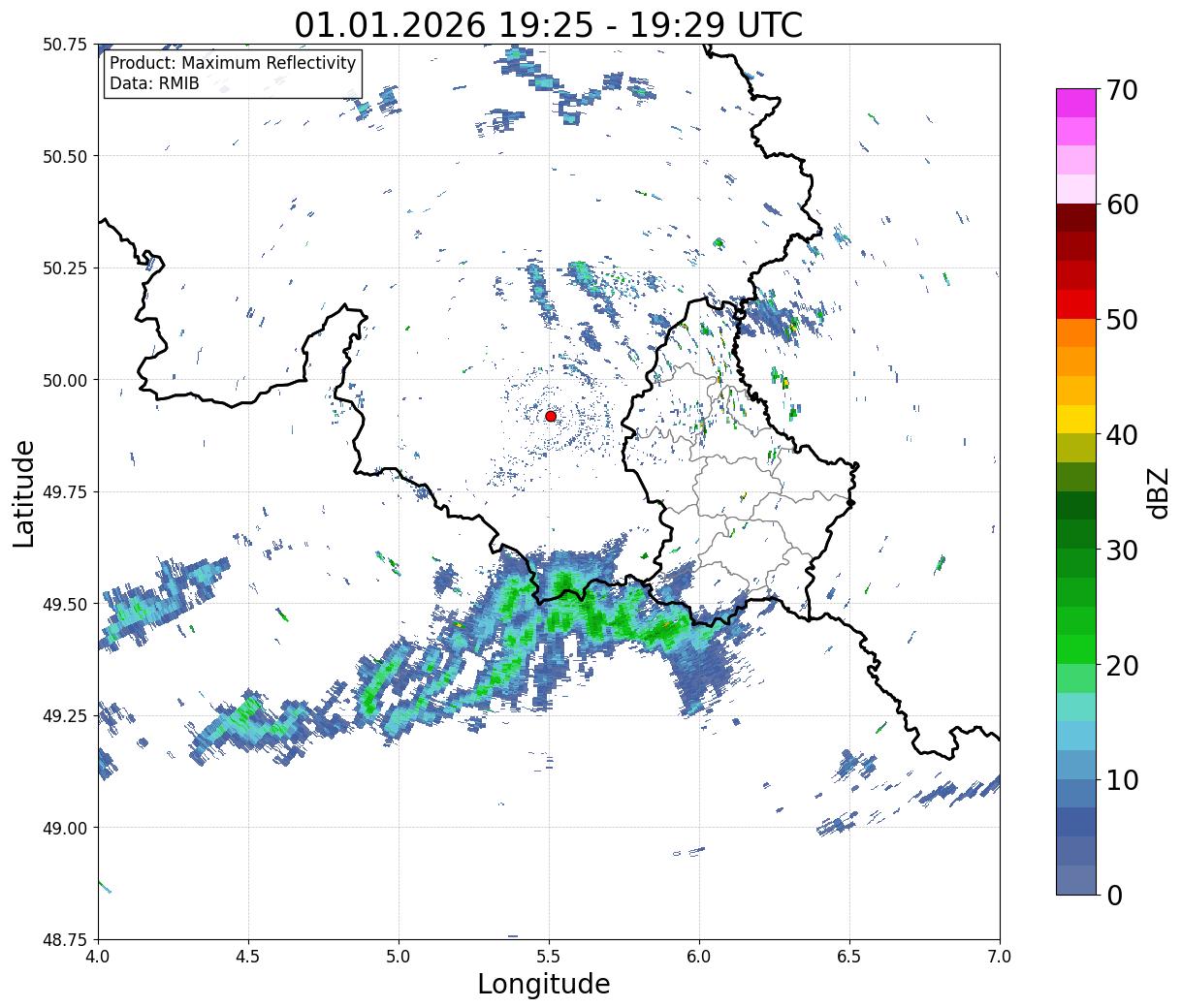Click the light blue swatch above 10 dBZ

(x=1075, y=736)
